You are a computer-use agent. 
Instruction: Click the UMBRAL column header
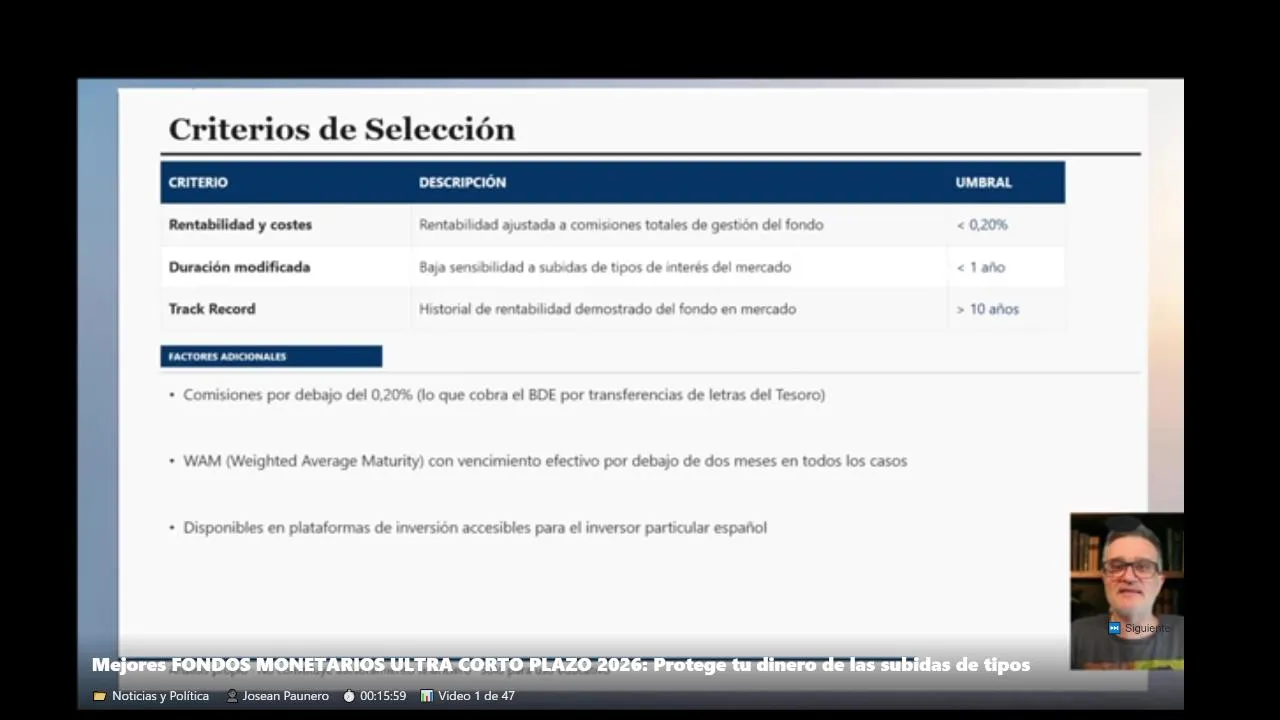click(983, 183)
